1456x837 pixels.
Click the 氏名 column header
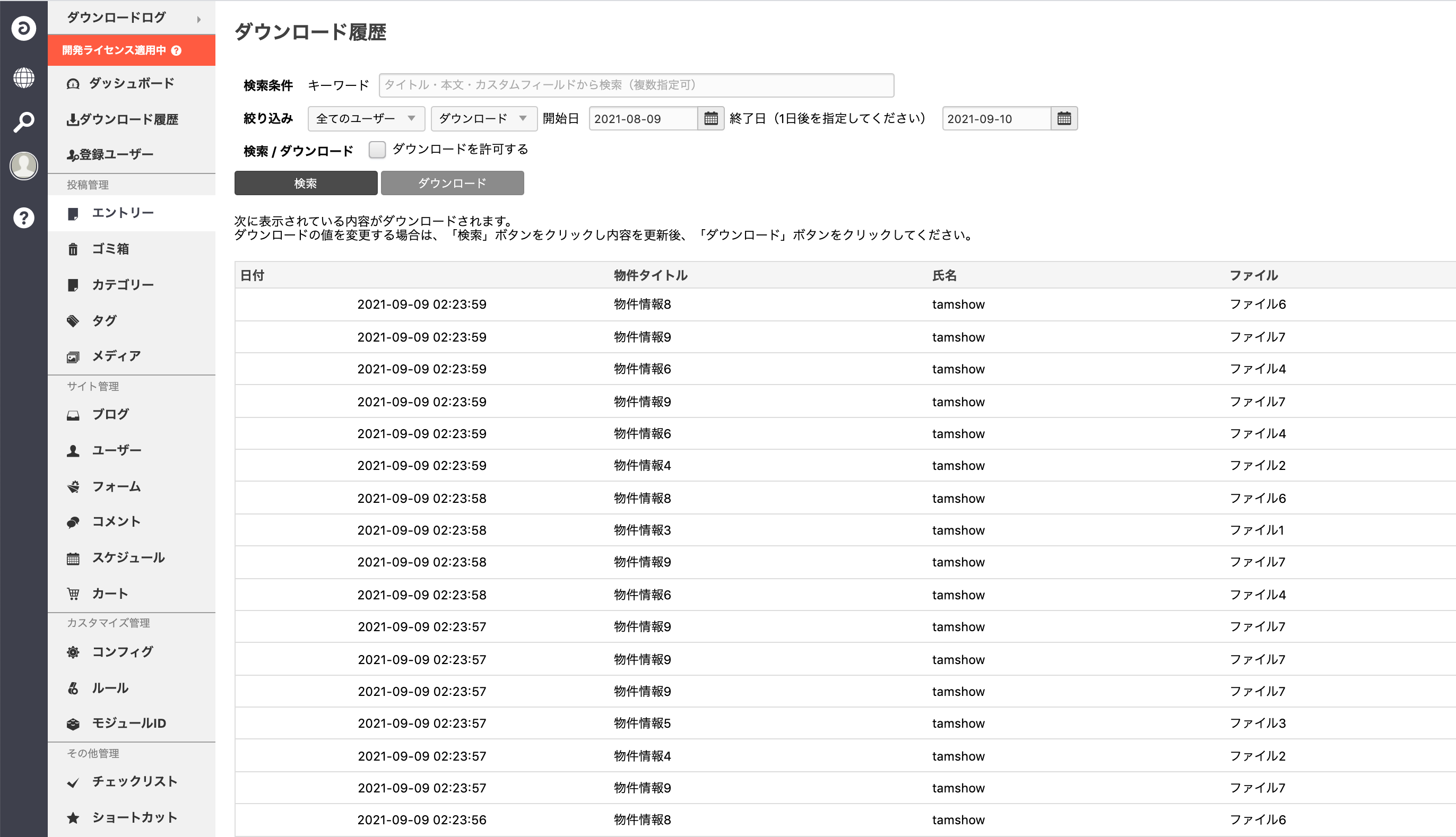click(x=944, y=275)
